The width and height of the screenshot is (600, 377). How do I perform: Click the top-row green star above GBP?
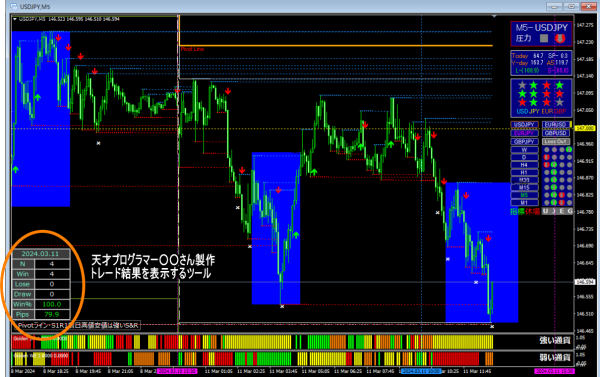tap(559, 85)
